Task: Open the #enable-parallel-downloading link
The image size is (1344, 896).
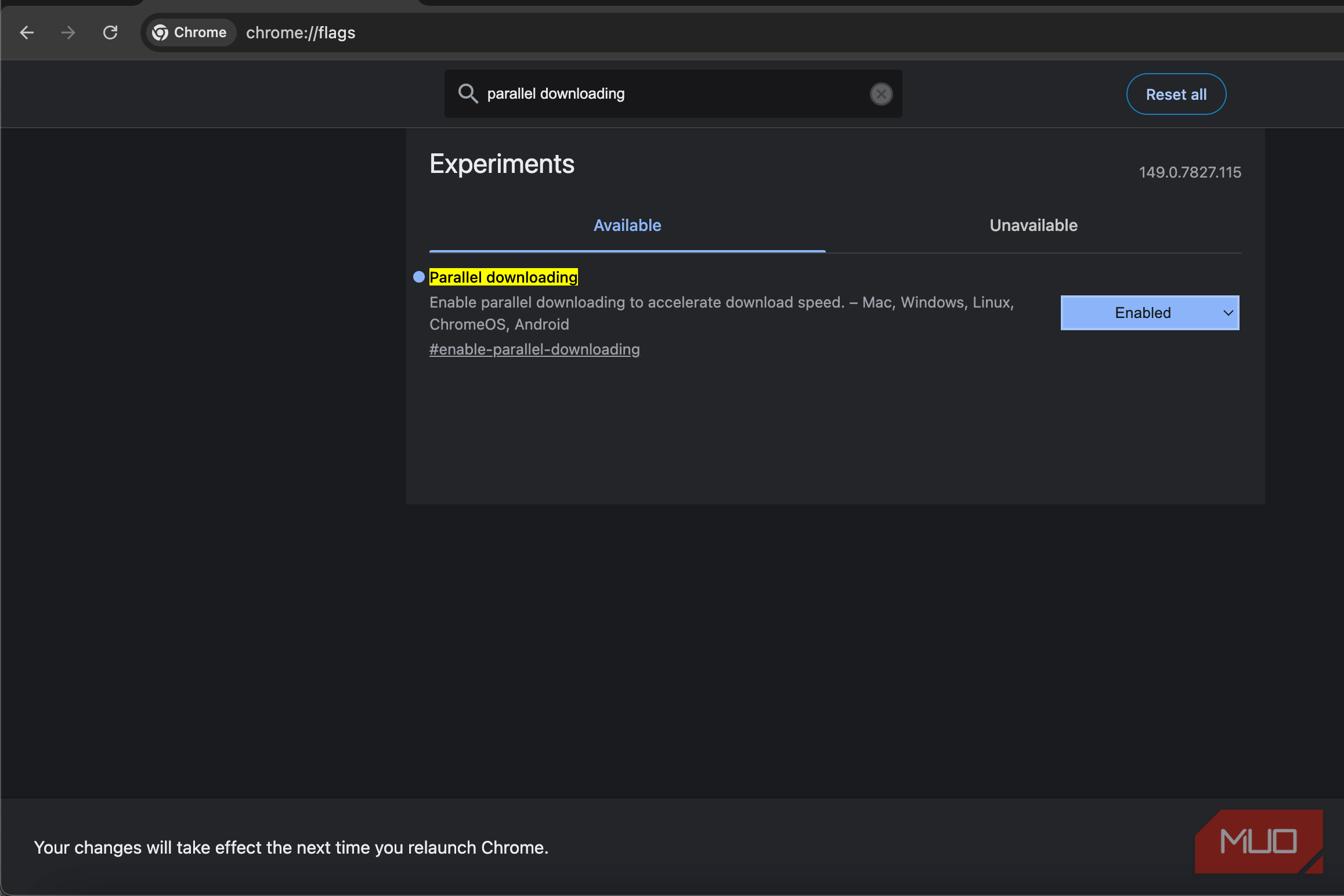Action: (534, 349)
